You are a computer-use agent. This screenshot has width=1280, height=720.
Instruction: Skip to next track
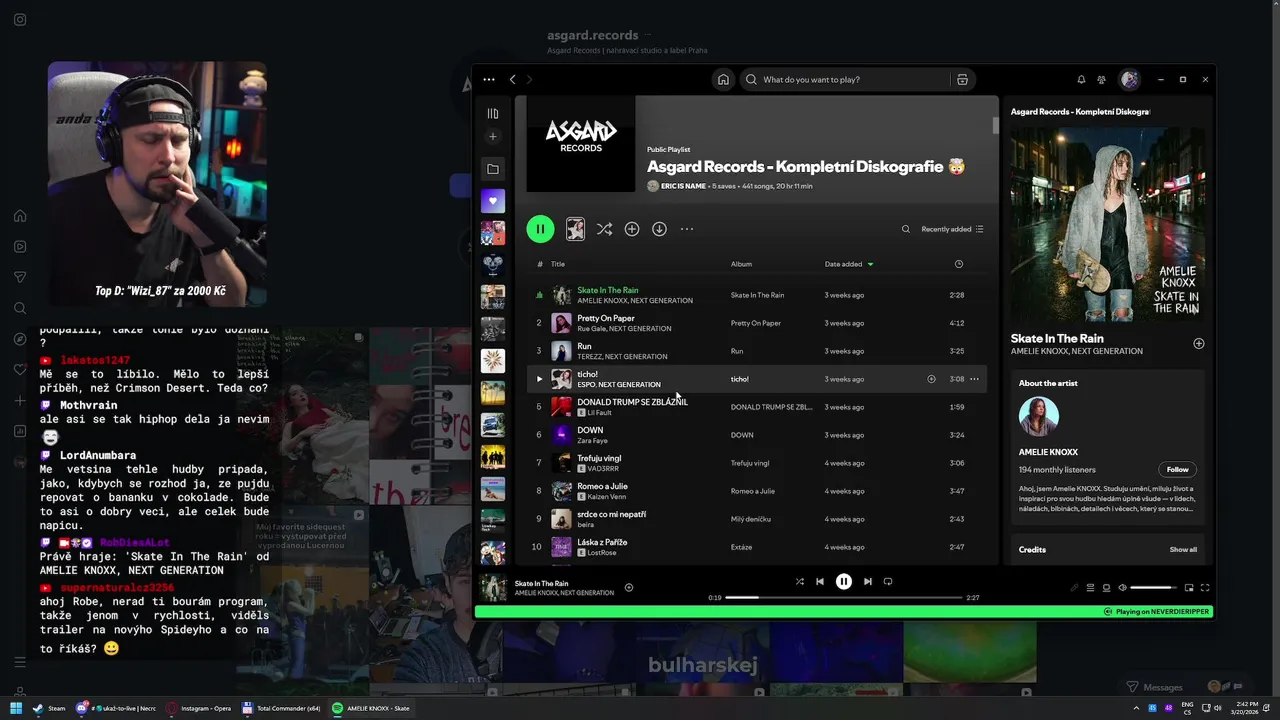868,581
